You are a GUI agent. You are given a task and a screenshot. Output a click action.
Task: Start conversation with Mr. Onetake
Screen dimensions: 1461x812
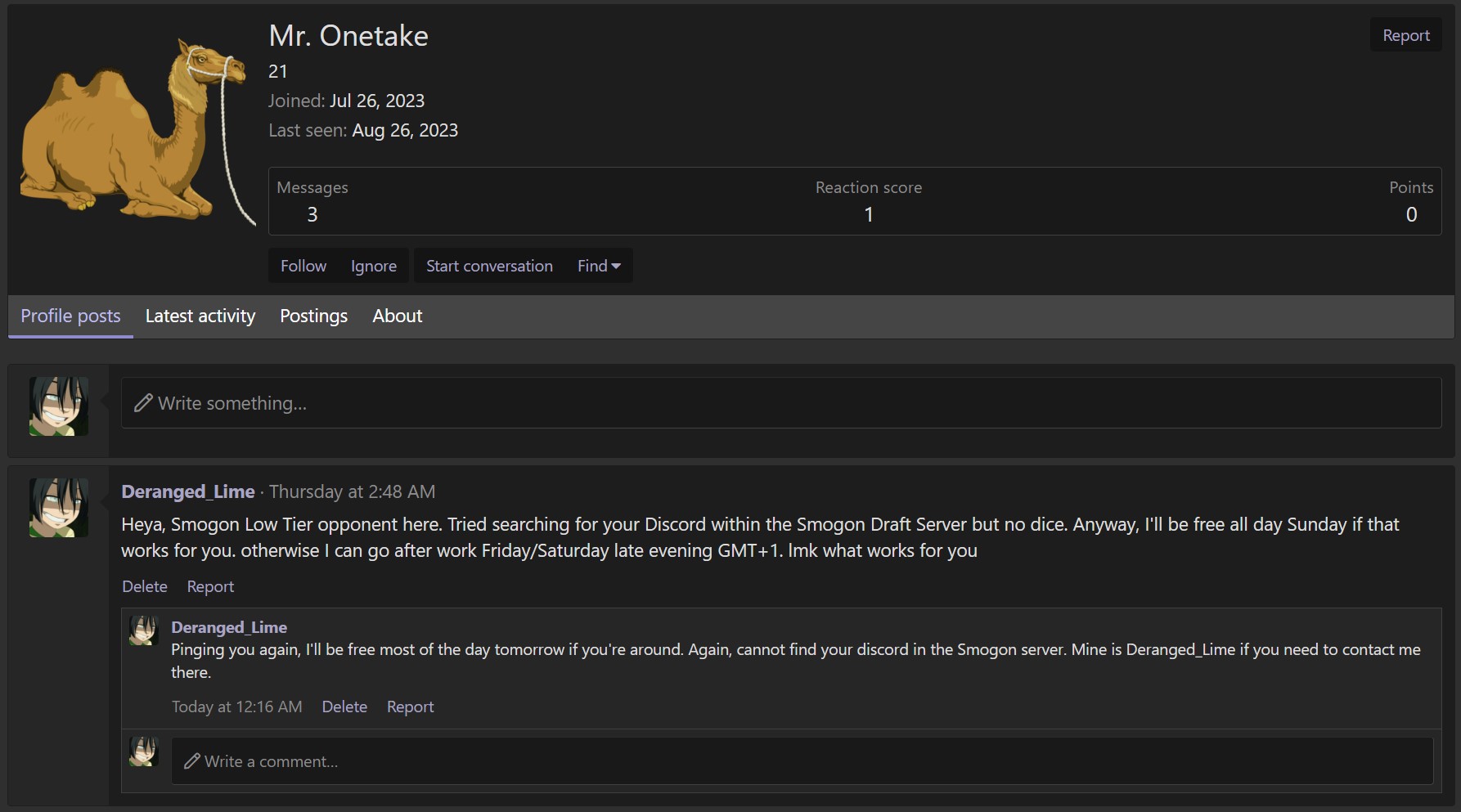489,266
